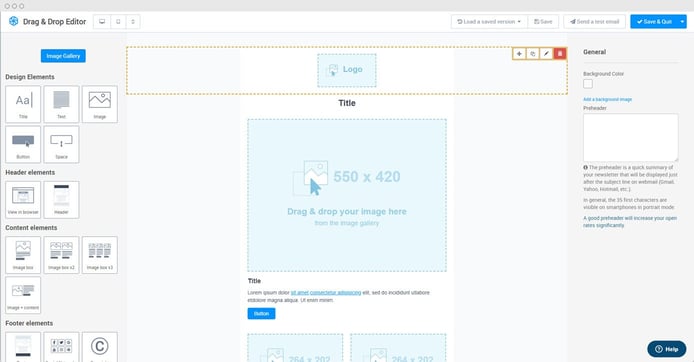Screen dimensions: 694x362
Task: Click the good preheader open rates link
Action: [x=630, y=222]
